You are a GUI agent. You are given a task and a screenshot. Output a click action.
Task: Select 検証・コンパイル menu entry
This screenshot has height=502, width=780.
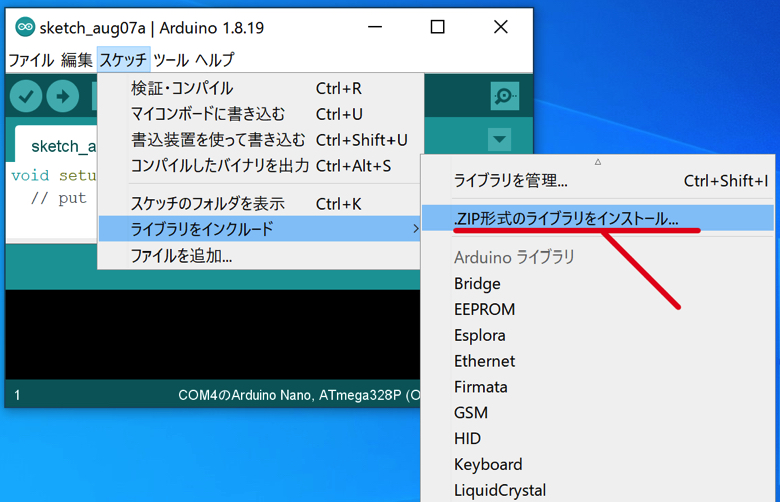coord(261,89)
